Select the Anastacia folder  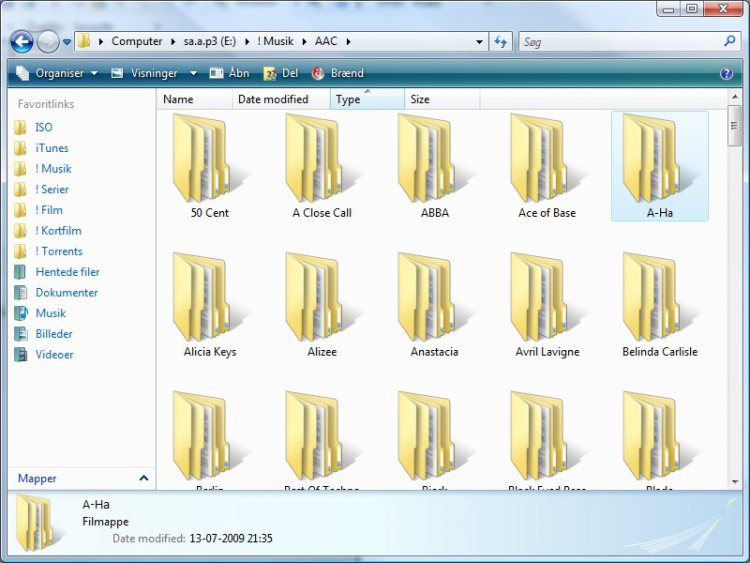point(434,305)
